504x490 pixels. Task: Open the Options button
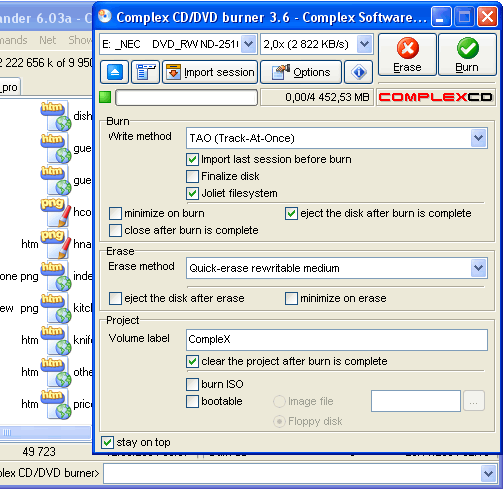pyautogui.click(x=301, y=72)
